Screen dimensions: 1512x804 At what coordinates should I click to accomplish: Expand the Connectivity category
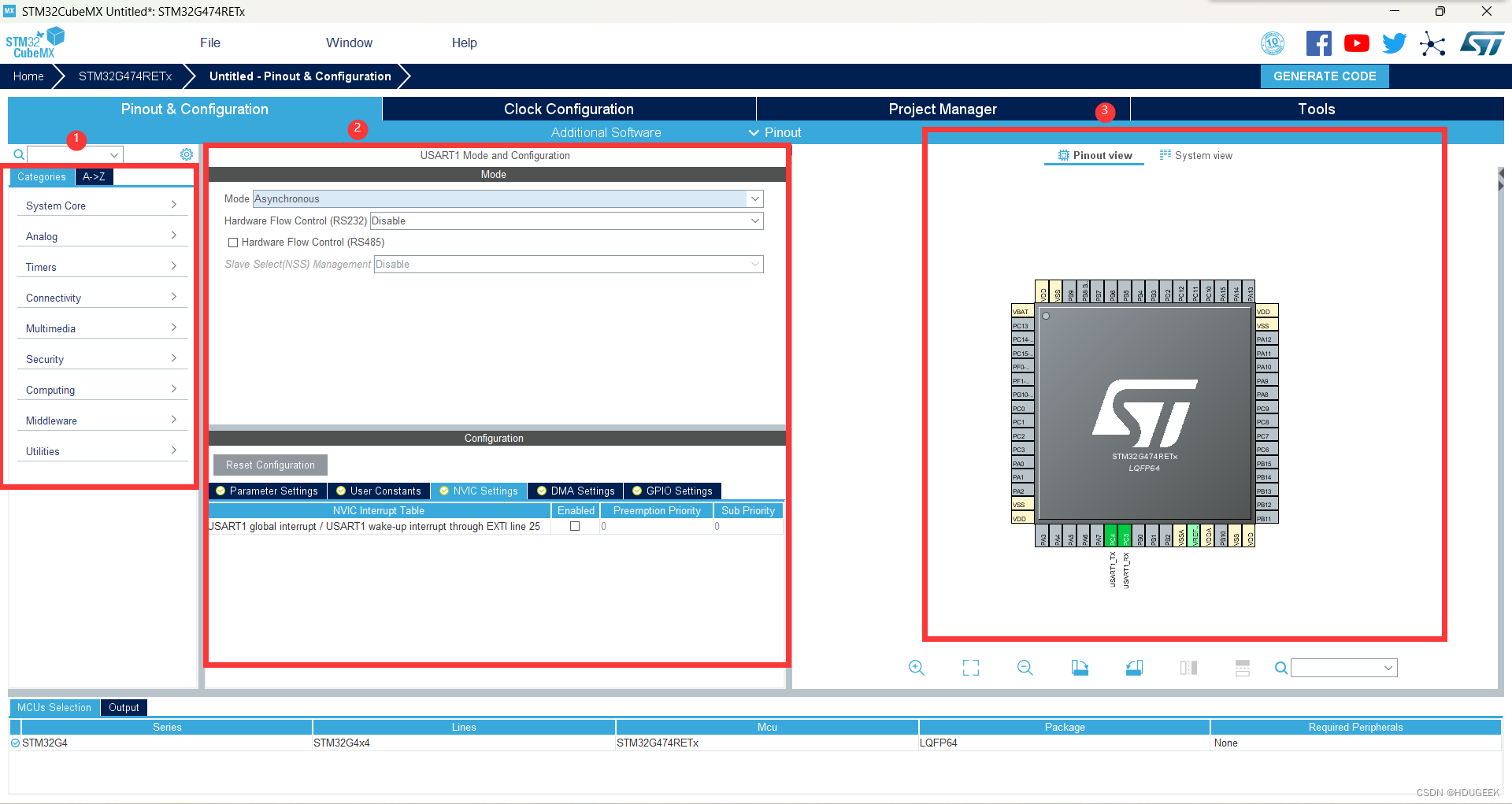coord(102,298)
